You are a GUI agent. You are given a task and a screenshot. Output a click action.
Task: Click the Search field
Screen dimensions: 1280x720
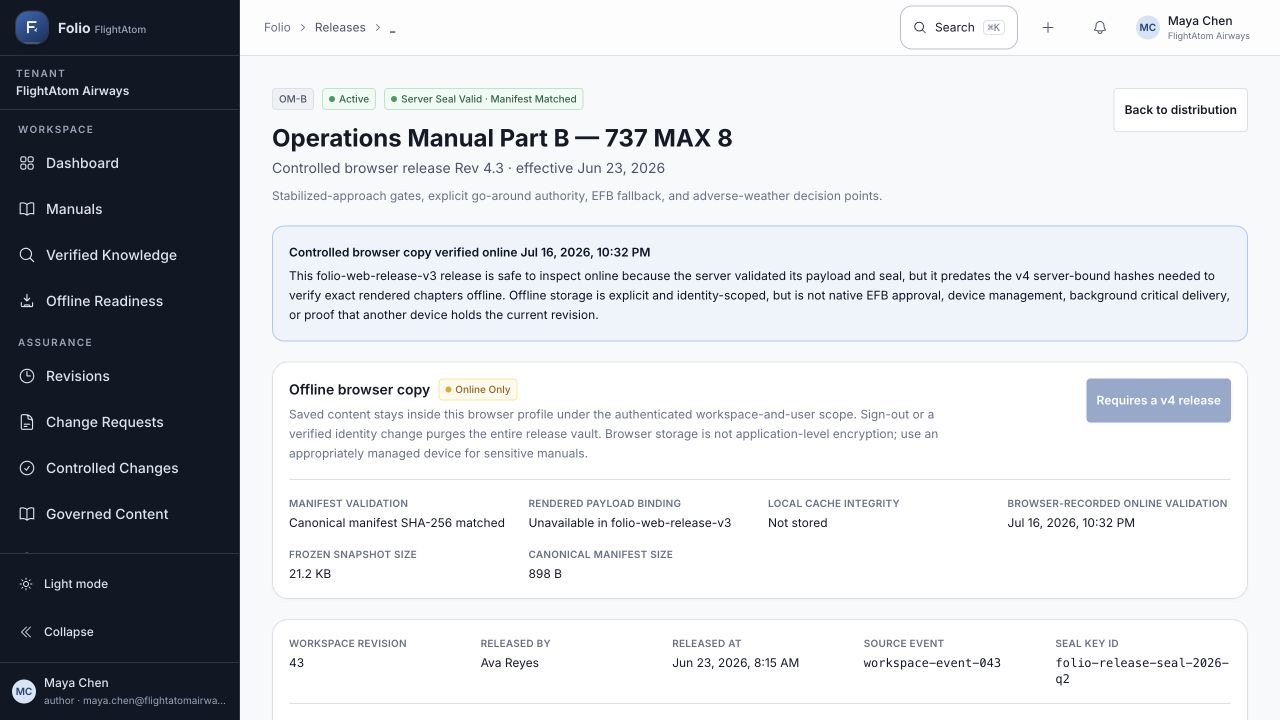[959, 28]
